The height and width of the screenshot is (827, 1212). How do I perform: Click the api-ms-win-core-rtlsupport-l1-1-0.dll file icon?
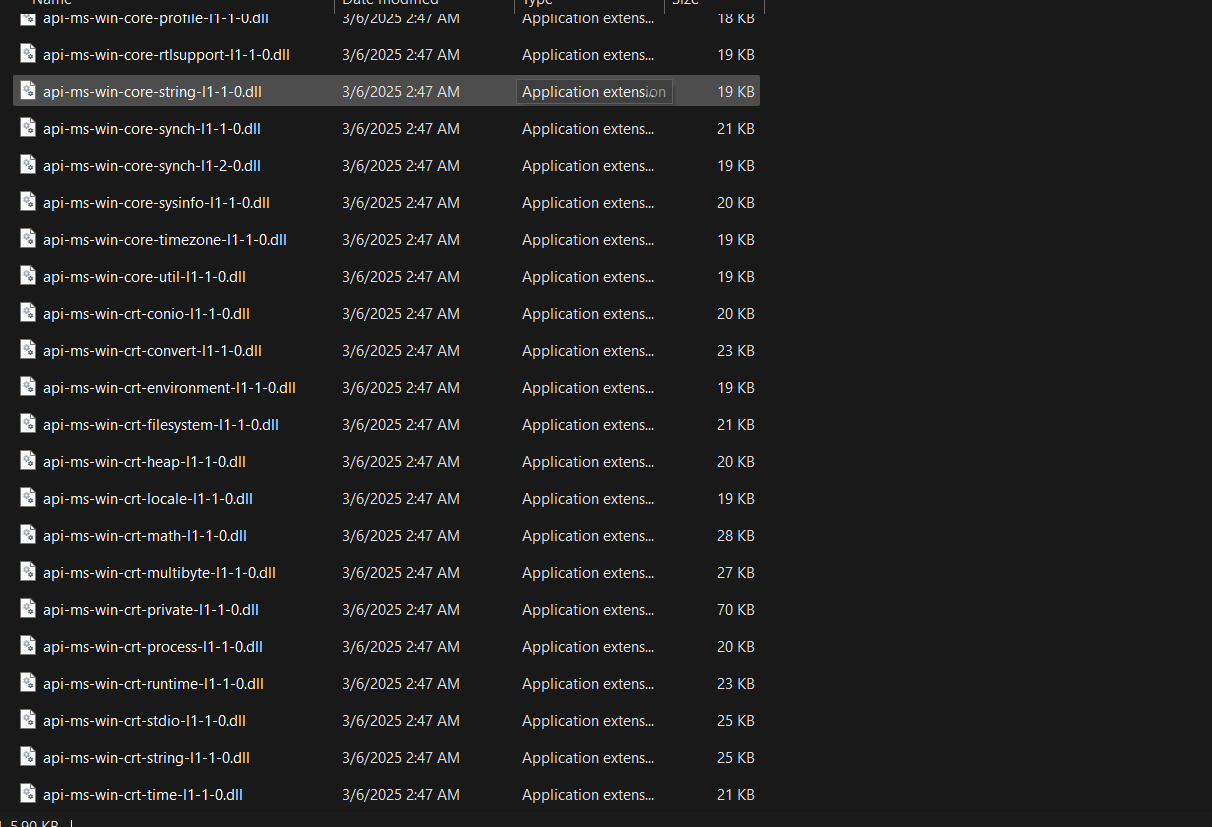[x=28, y=54]
